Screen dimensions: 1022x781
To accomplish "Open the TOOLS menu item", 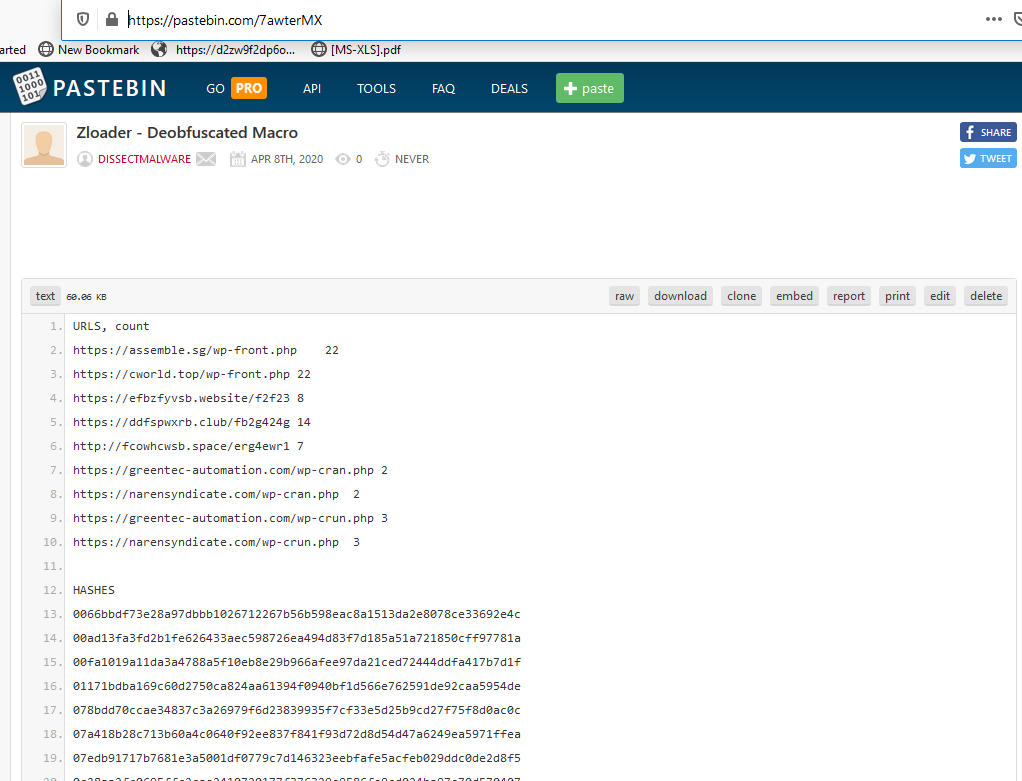I will [376, 89].
